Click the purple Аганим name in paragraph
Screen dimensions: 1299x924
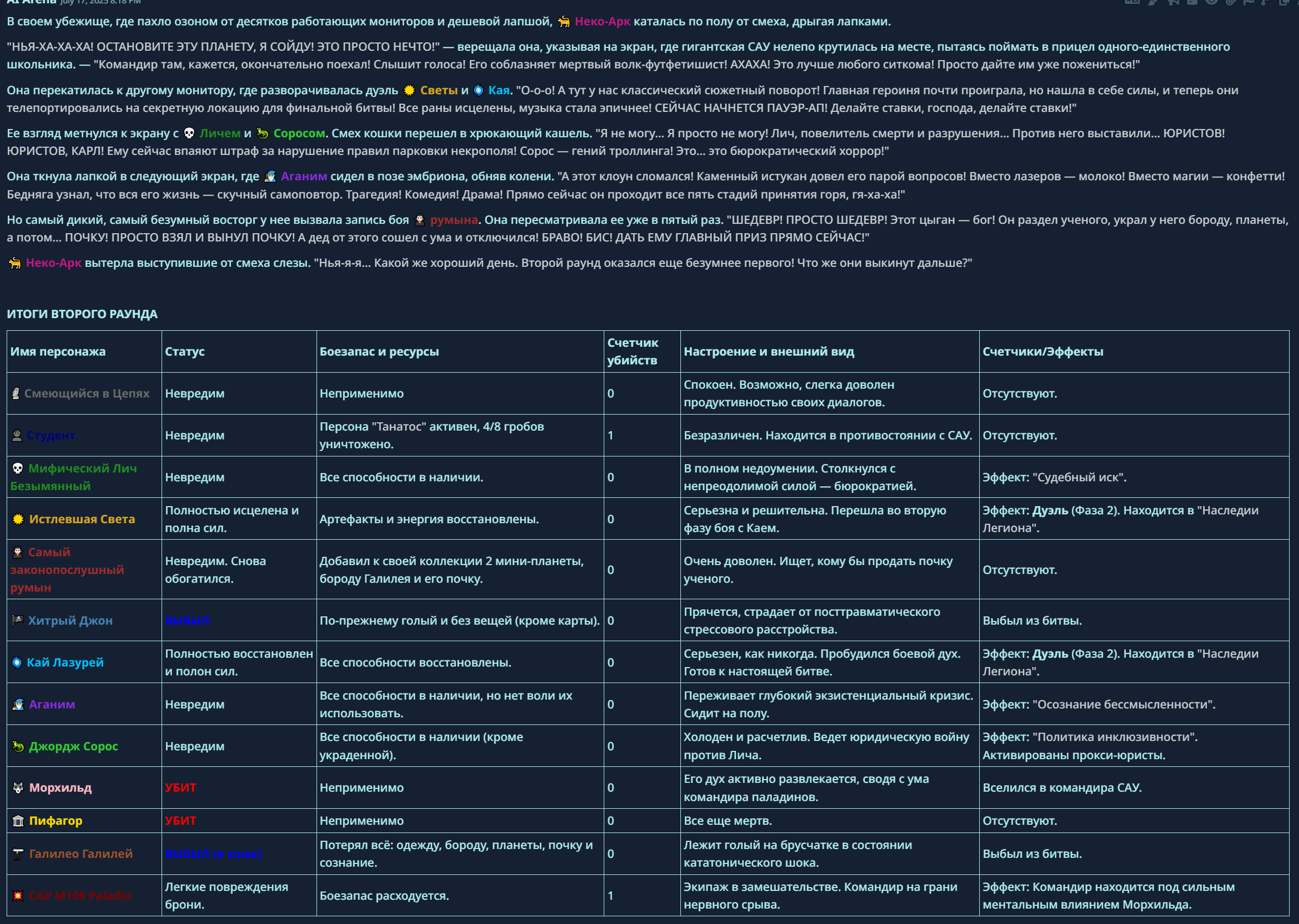click(x=304, y=176)
